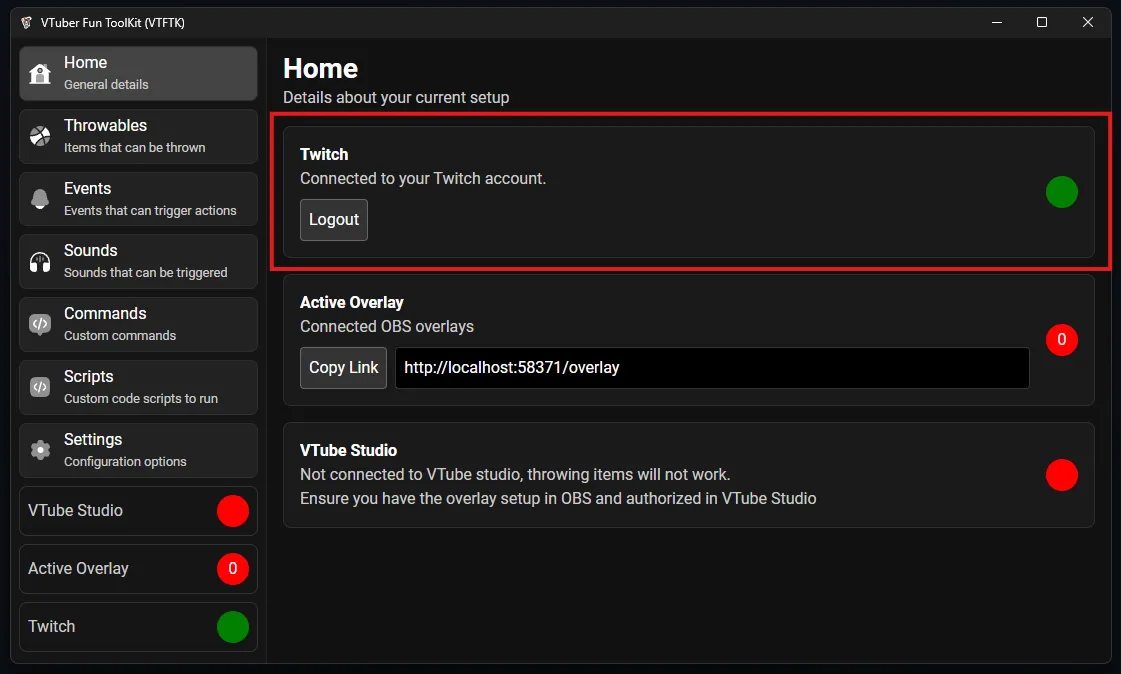Click the overlay URL text field
This screenshot has width=1121, height=674.
[711, 368]
